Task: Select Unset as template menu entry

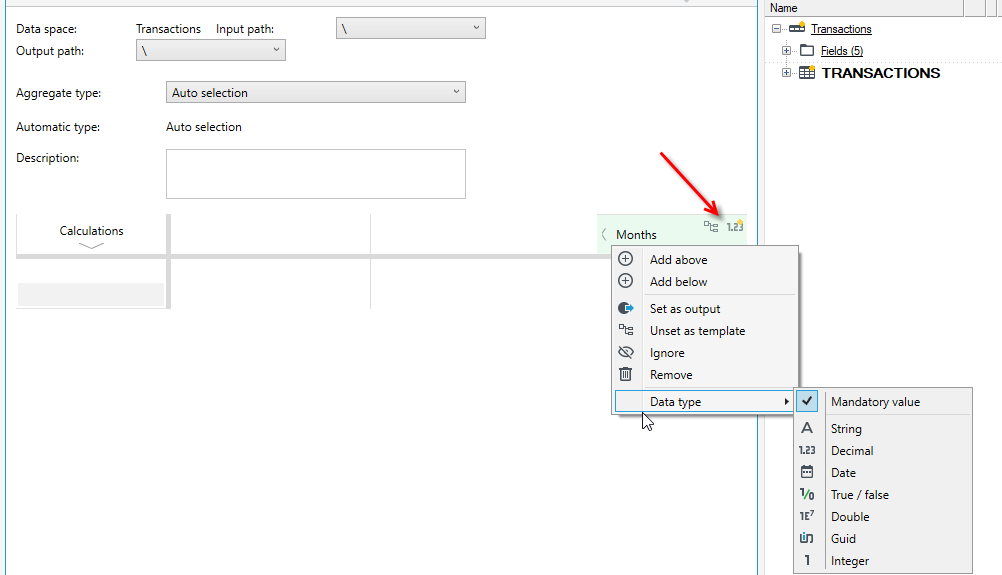Action: tap(705, 330)
